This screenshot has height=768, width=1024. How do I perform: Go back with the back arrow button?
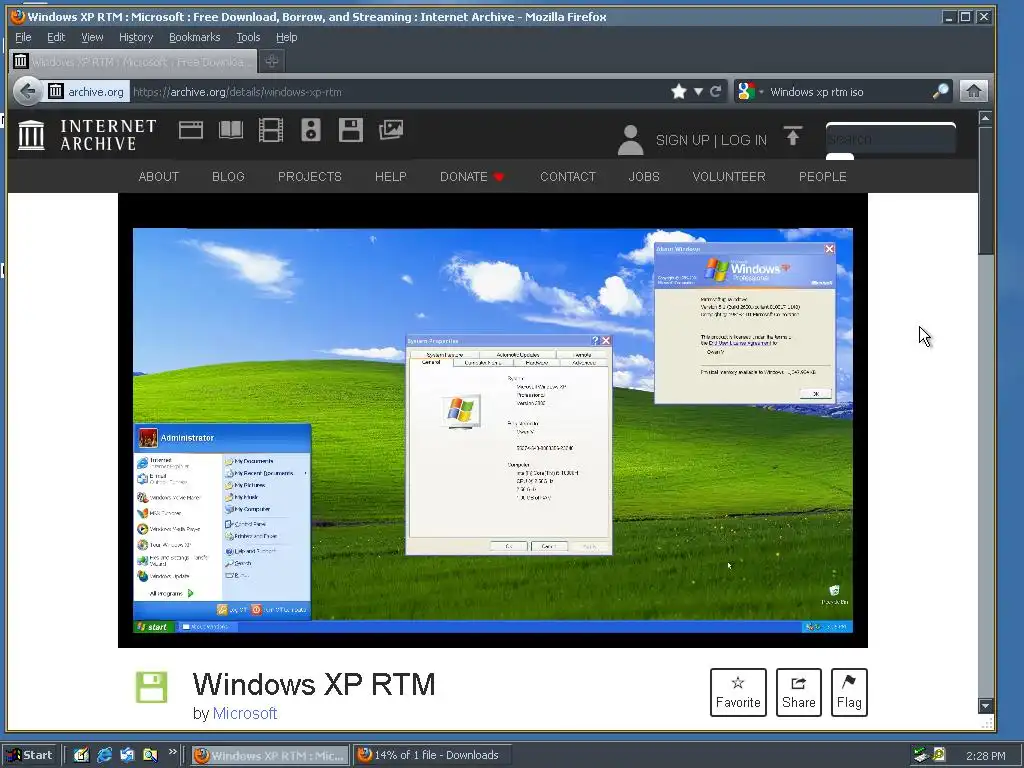point(27,91)
